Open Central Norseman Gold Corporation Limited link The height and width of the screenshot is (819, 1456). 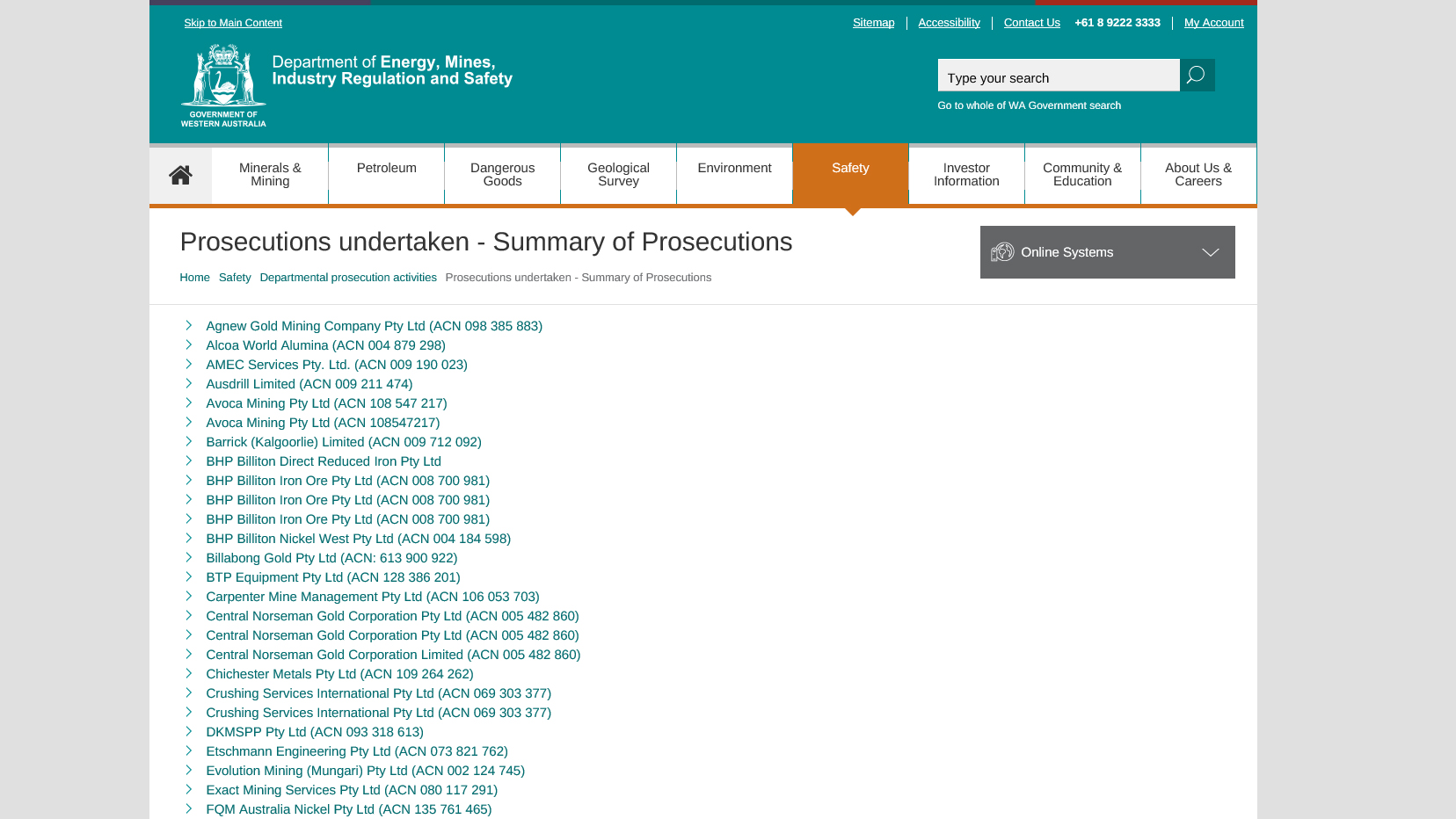click(x=393, y=655)
